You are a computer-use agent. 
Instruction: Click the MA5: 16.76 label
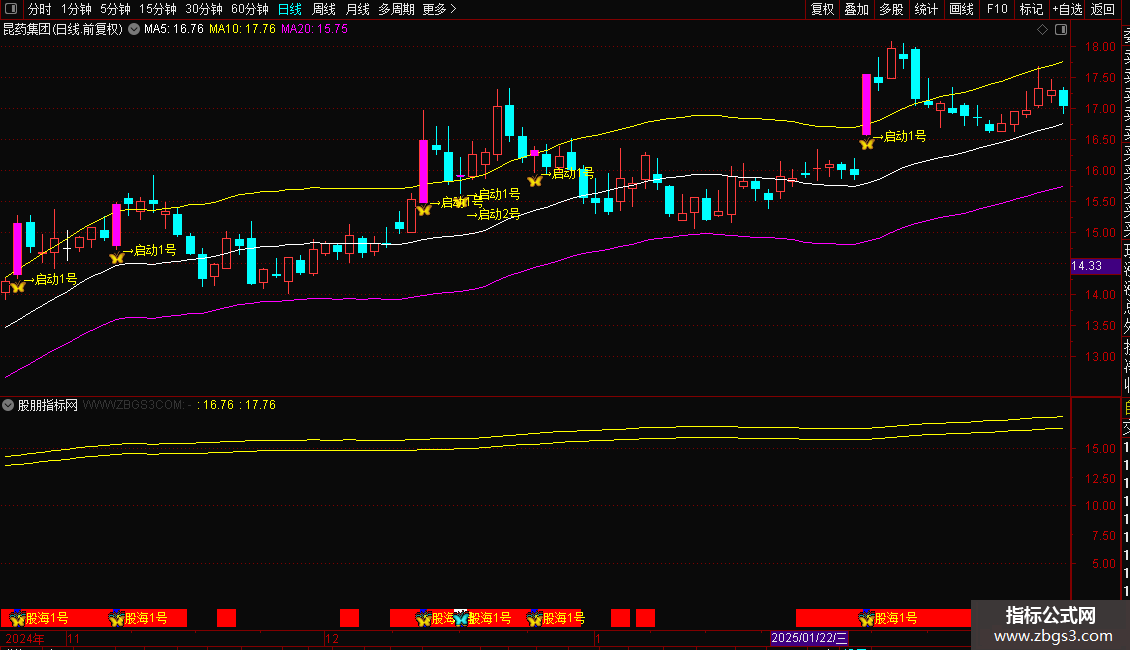[174, 30]
